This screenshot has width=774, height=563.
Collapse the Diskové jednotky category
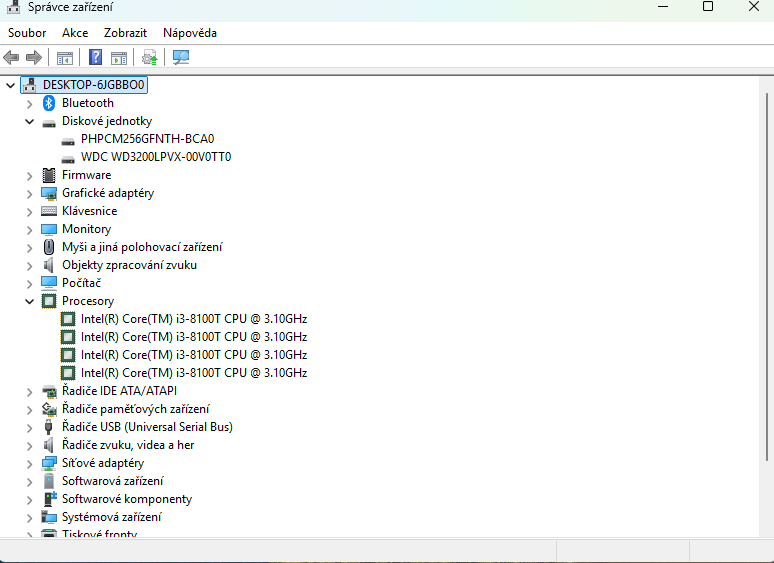click(x=30, y=121)
